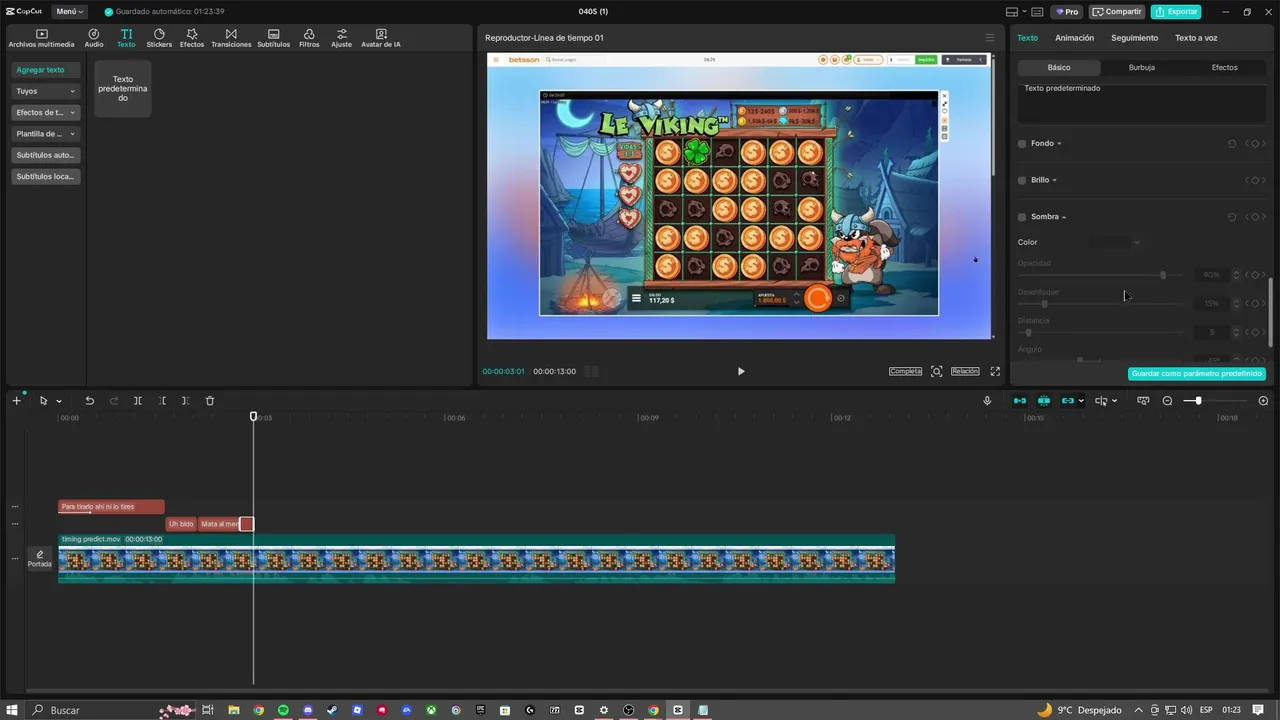
Task: Open the Archivos multimedia panel
Action: pos(41,38)
